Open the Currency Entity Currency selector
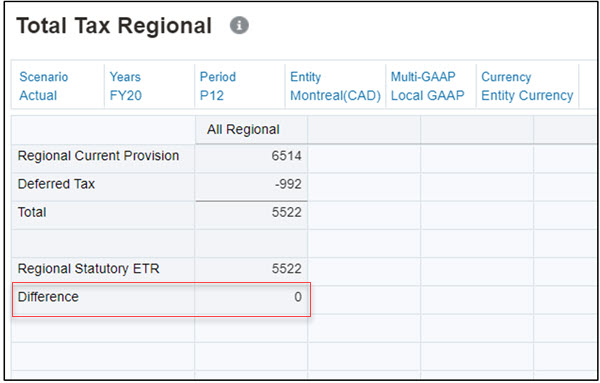 (x=527, y=86)
